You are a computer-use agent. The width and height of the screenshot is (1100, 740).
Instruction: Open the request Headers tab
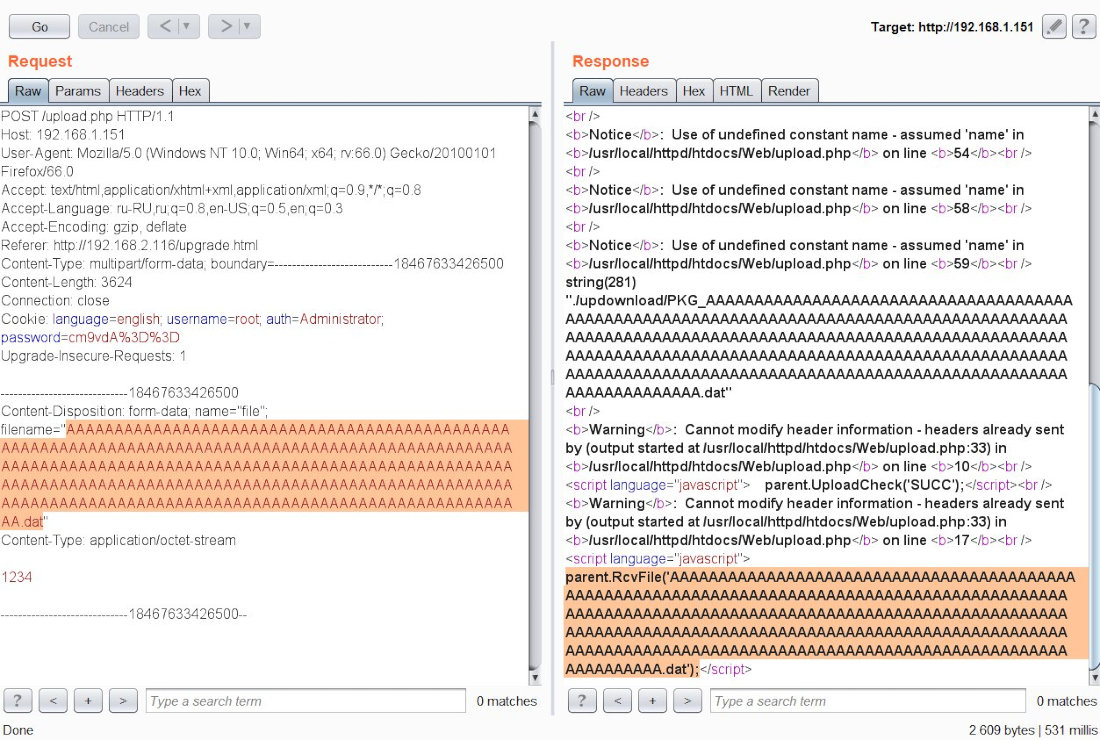tap(140, 91)
